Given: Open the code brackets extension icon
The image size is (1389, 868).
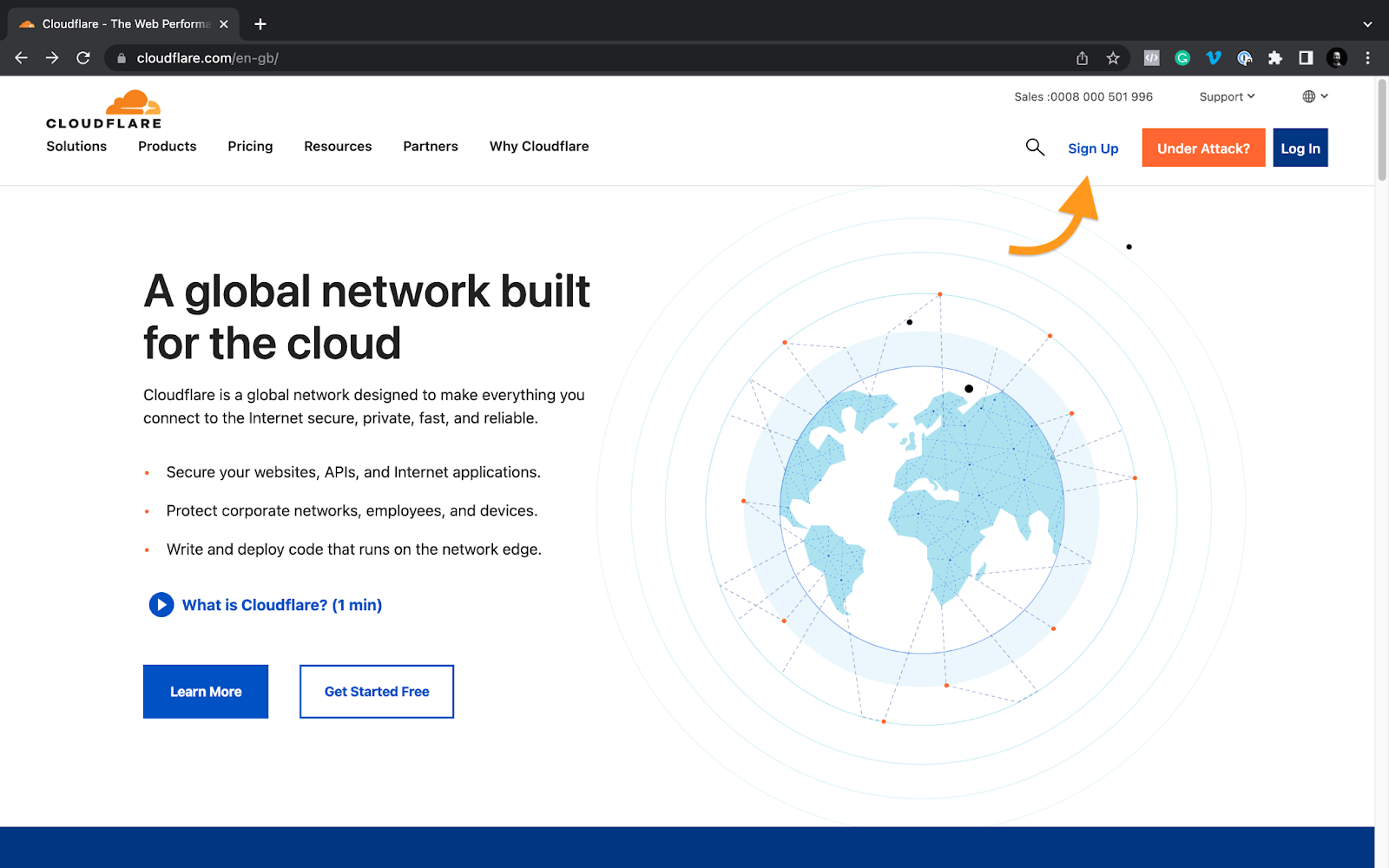Looking at the screenshot, I should 1151,58.
